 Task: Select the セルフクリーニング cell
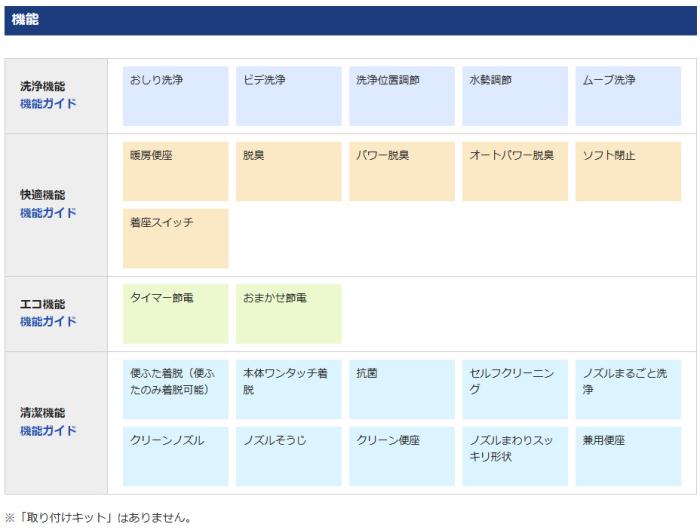(515, 389)
